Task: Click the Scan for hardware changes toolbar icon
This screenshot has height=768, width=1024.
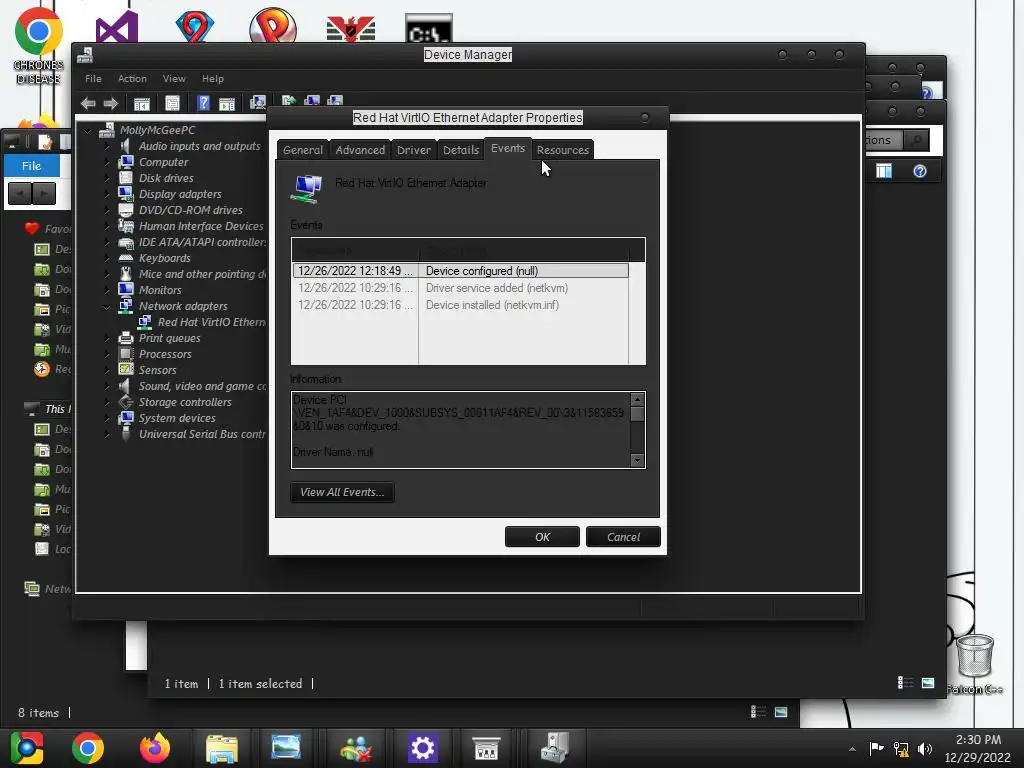Action: 258,103
